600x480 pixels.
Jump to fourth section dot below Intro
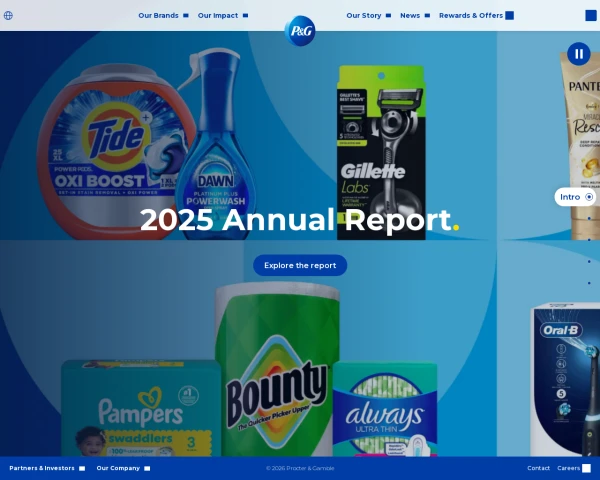click(x=589, y=261)
